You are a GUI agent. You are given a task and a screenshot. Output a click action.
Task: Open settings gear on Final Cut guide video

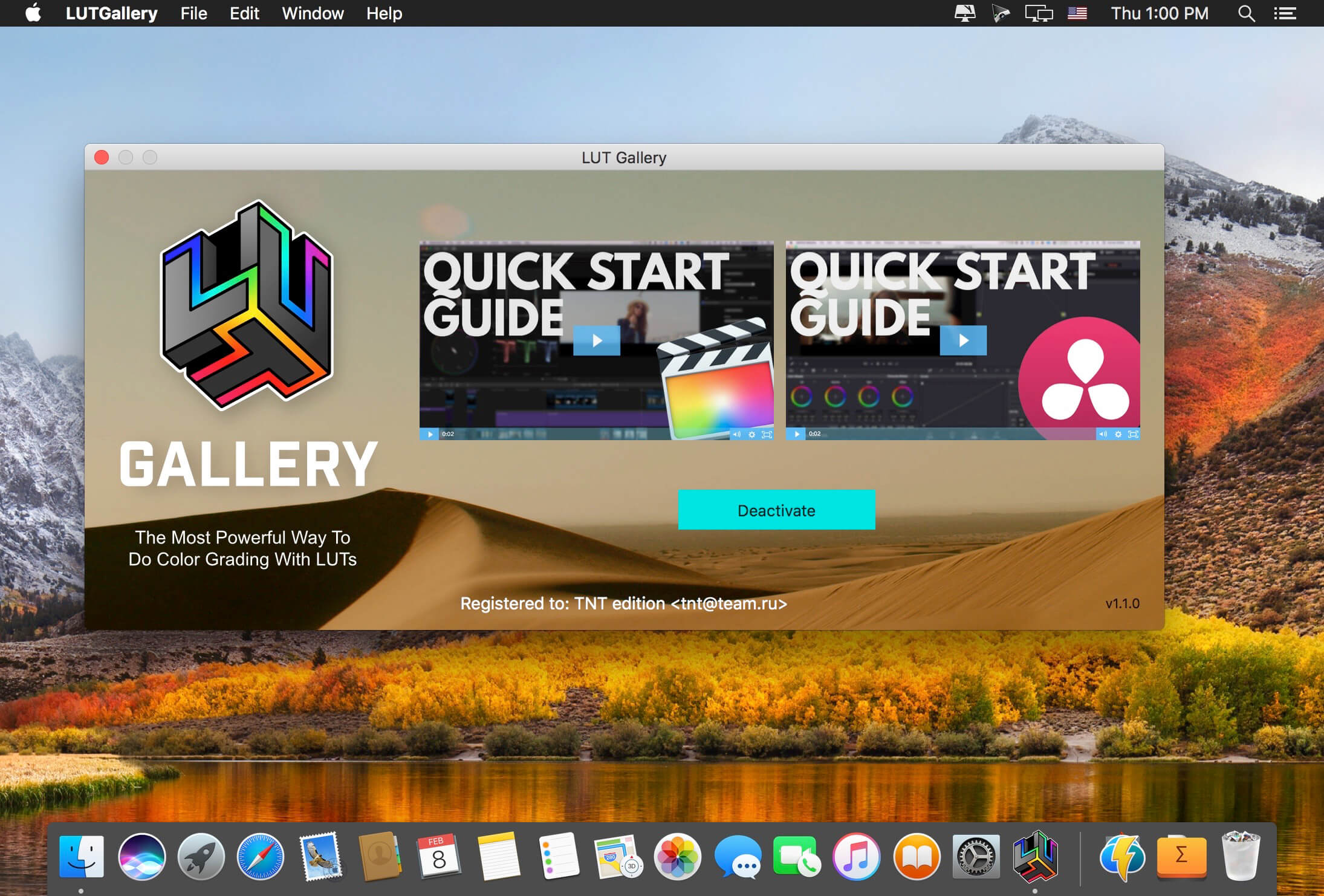pos(751,434)
